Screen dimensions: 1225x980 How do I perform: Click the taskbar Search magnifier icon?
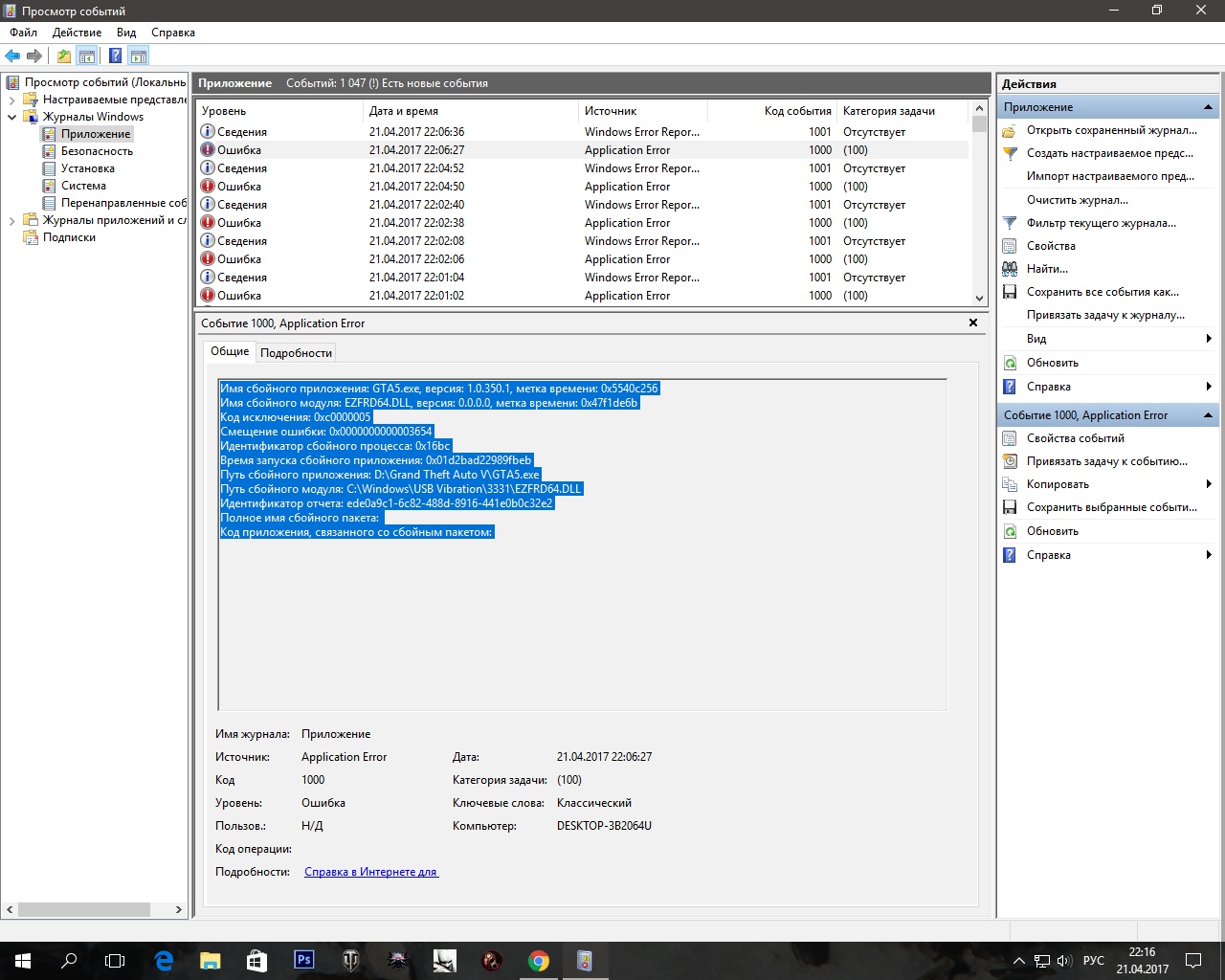point(69,960)
